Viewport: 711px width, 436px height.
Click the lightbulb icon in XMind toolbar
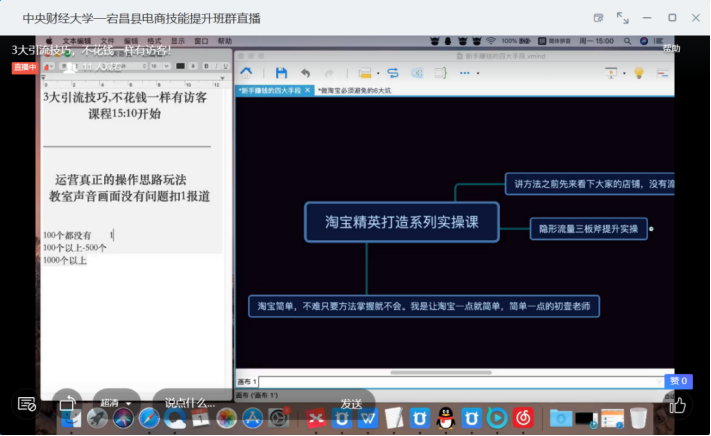639,73
